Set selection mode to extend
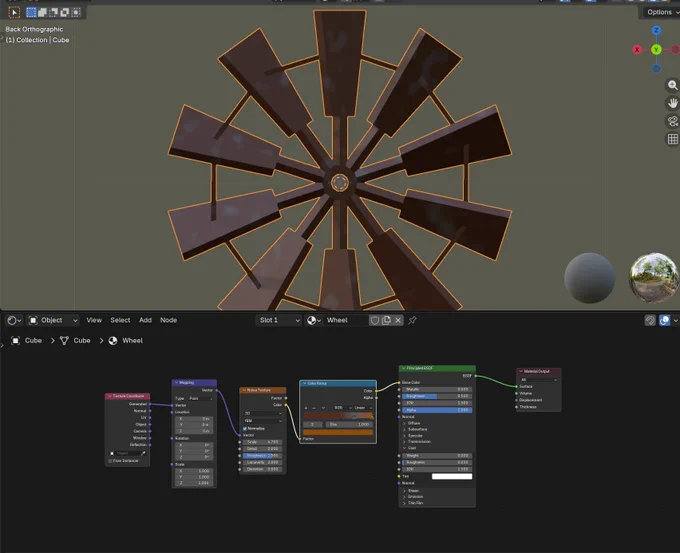Image resolution: width=680 pixels, height=553 pixels. 42,12
